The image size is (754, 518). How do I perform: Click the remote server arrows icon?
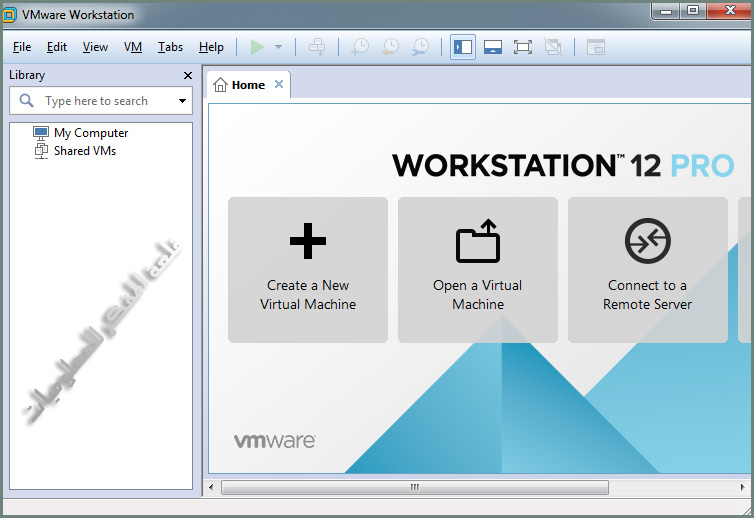[x=648, y=240]
